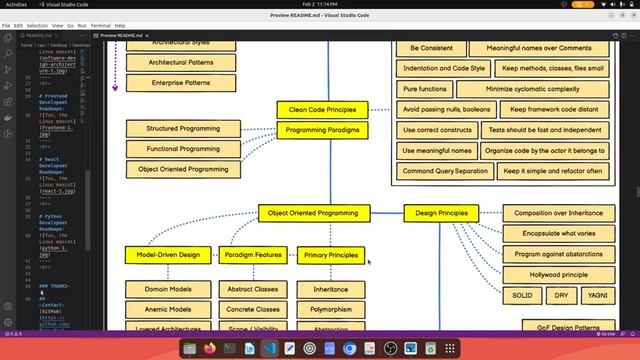Open the Selection menu

[37, 26]
